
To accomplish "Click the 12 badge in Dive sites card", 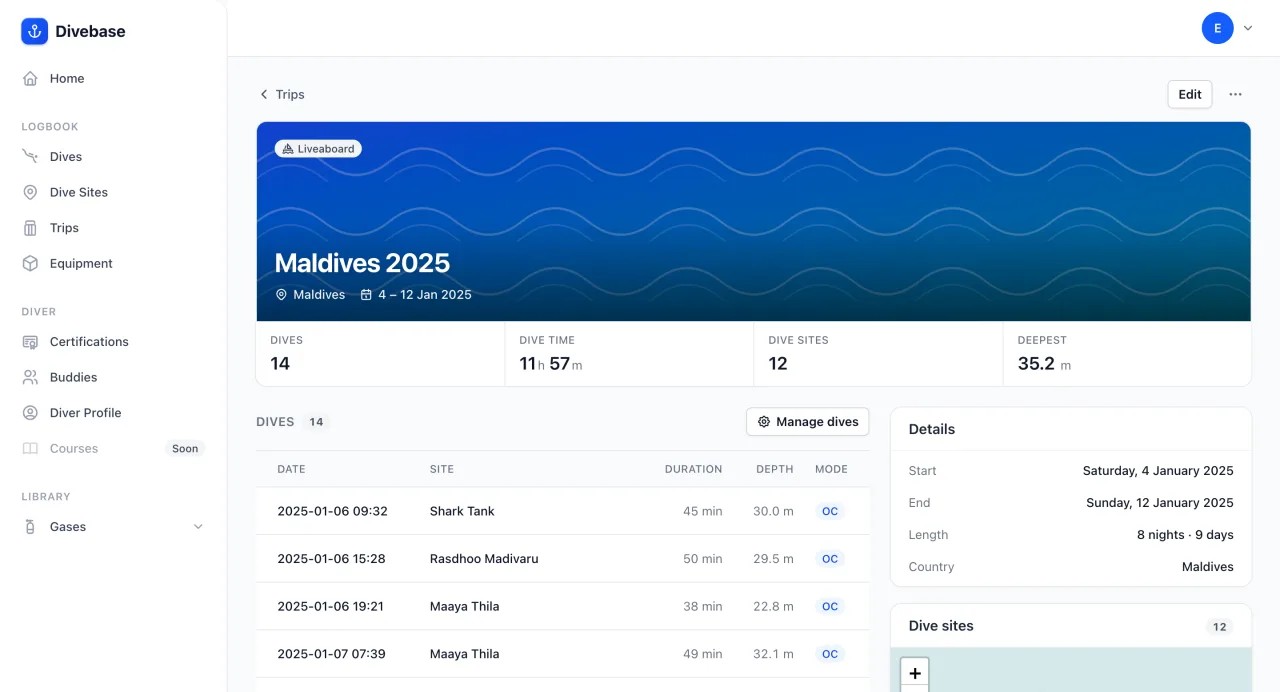I will coord(1219,627).
